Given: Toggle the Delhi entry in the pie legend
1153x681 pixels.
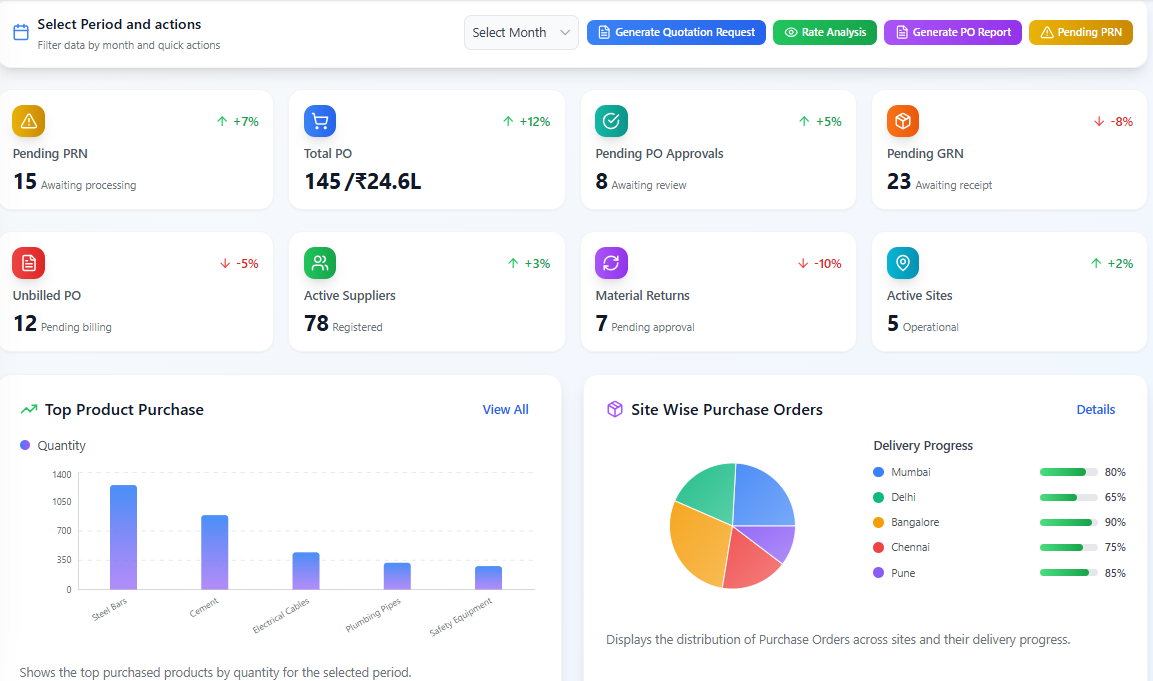Looking at the screenshot, I should coord(897,497).
